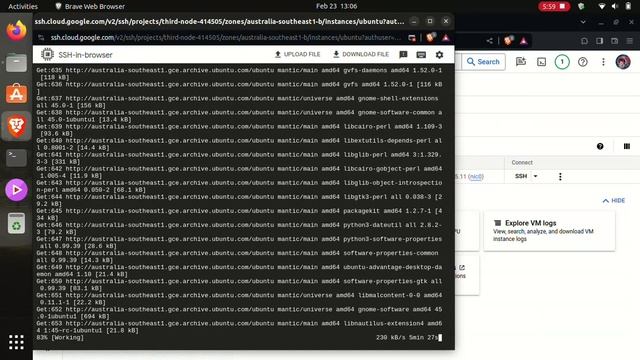
Task: Click the Download File button in the SSH window
Action: 361,54
